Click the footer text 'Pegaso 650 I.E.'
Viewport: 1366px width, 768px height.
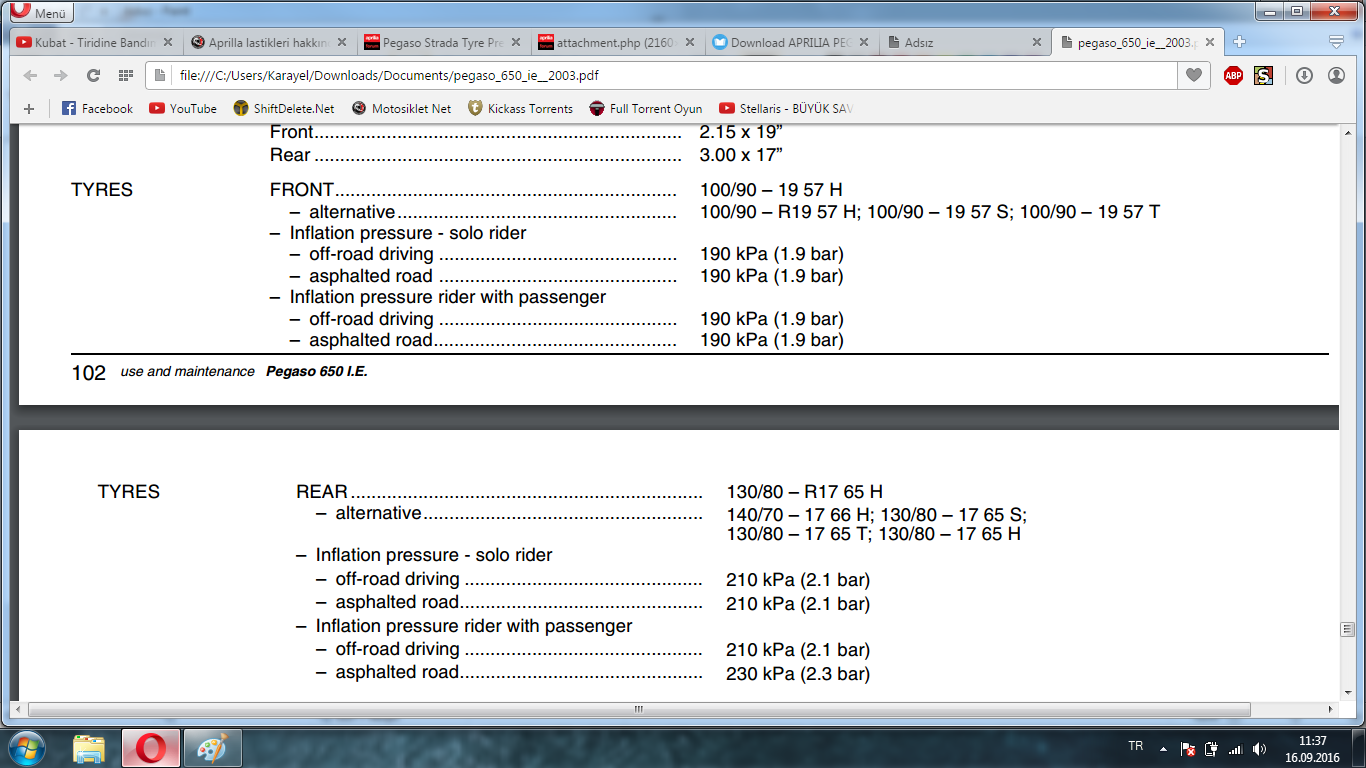pos(316,372)
